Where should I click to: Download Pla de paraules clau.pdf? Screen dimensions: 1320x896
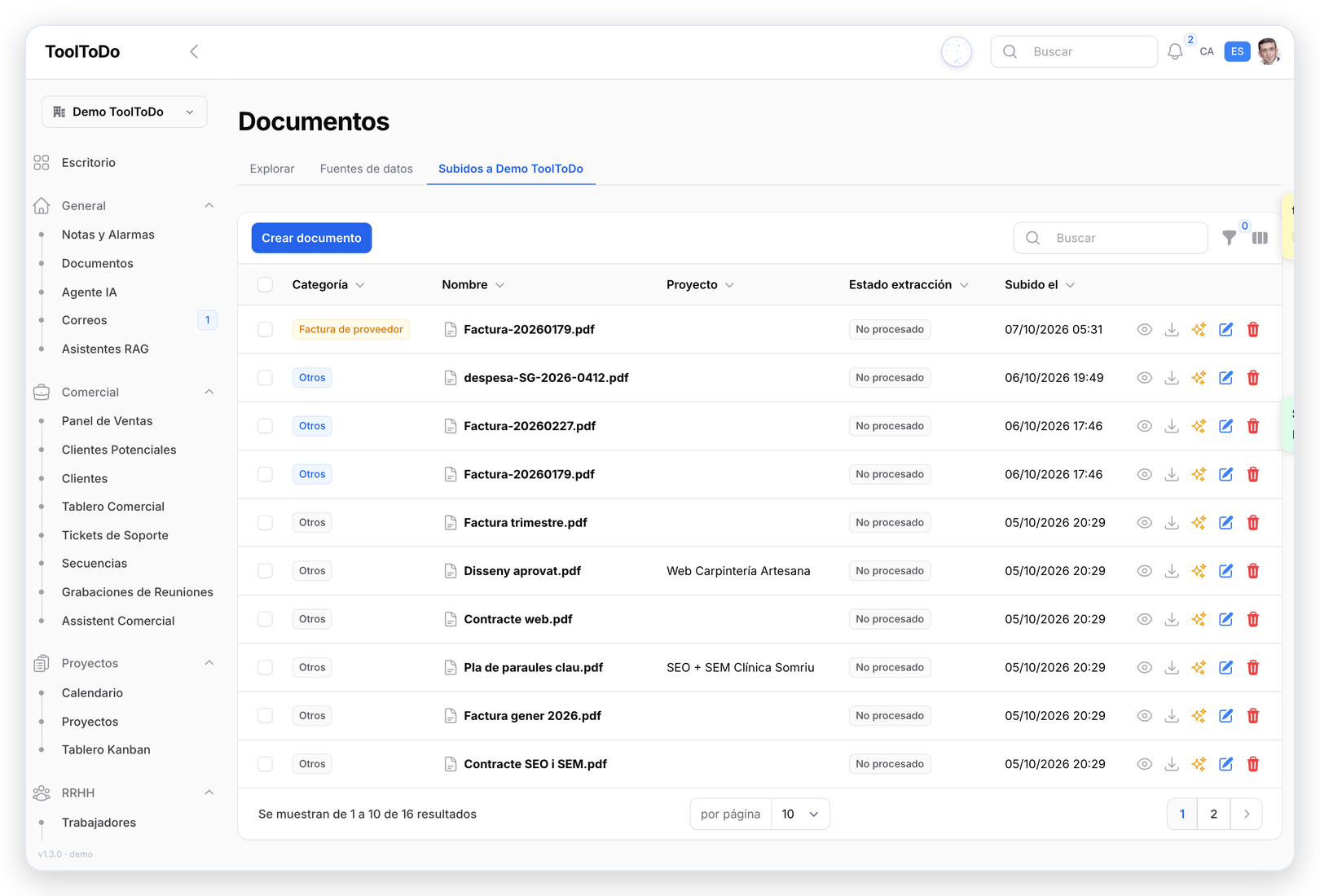point(1172,667)
